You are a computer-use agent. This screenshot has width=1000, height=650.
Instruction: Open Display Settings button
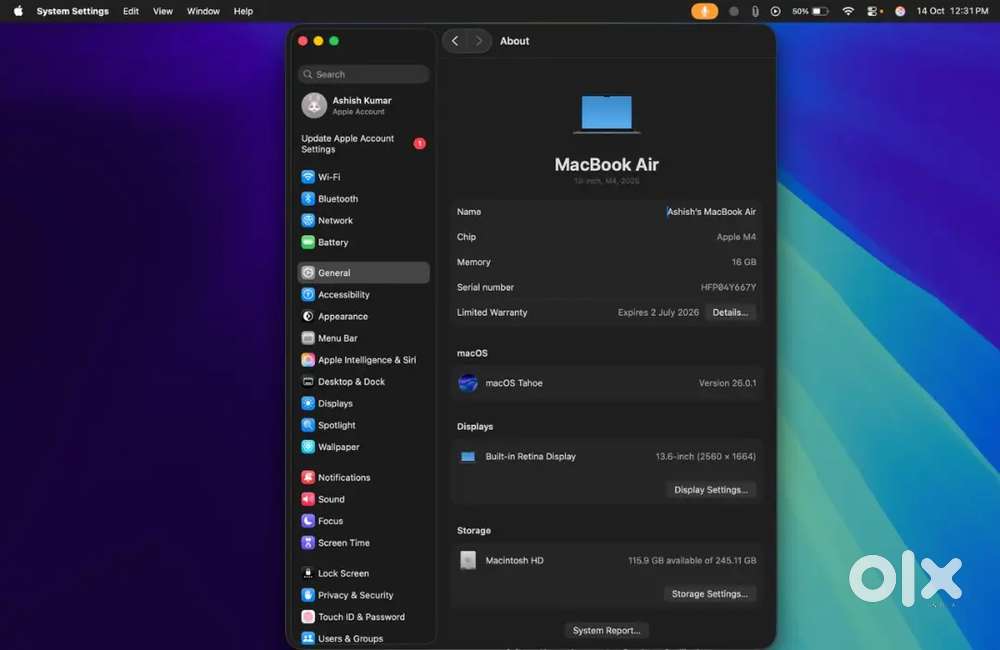(711, 490)
